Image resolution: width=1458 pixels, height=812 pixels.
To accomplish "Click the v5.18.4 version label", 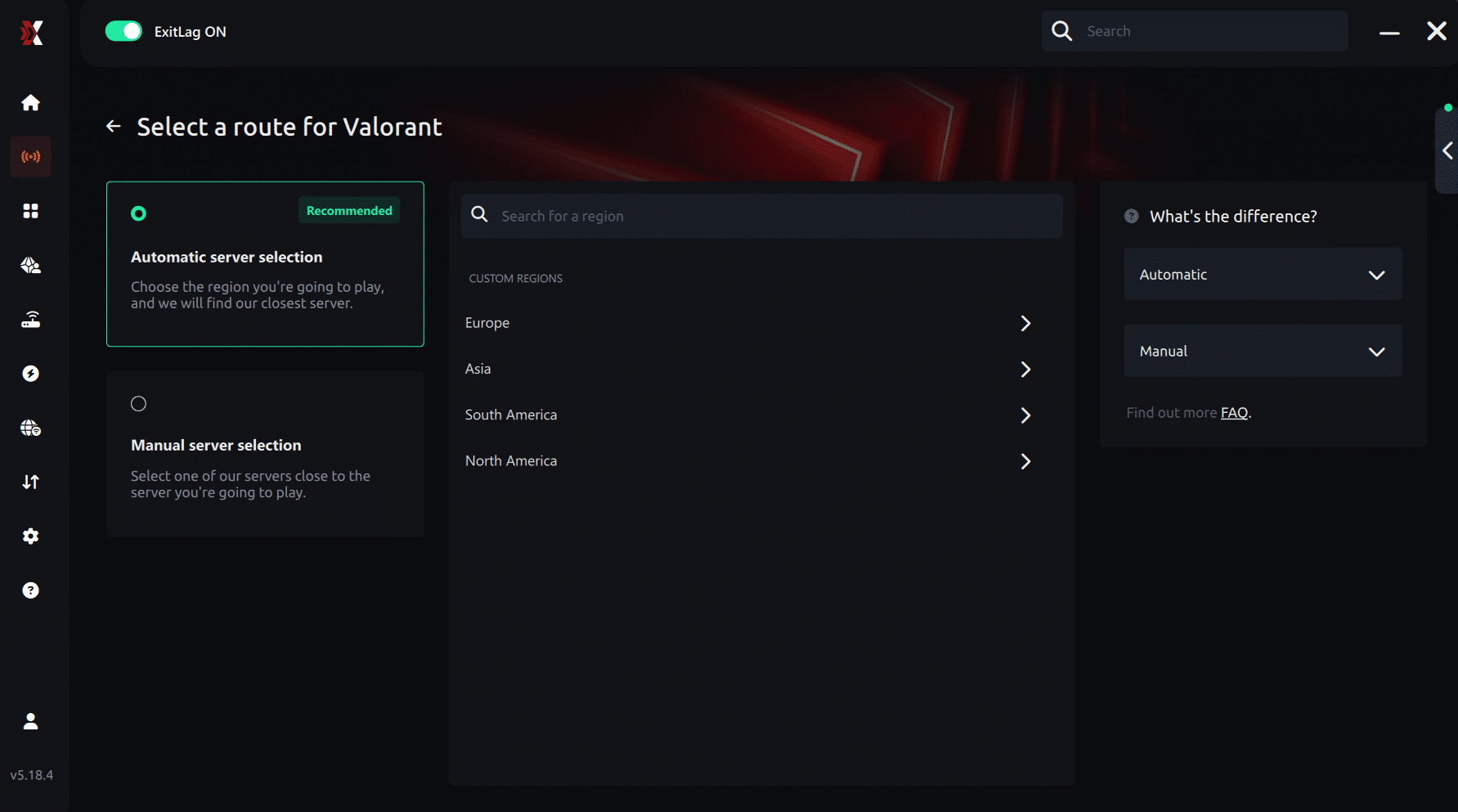I will point(31,775).
